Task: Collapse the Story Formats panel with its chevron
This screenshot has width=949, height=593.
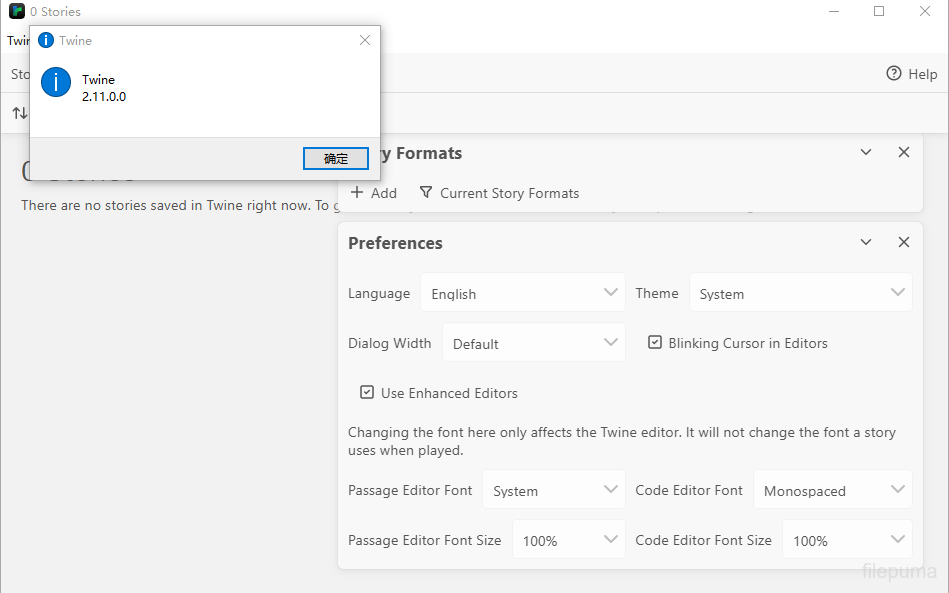Action: coord(866,153)
